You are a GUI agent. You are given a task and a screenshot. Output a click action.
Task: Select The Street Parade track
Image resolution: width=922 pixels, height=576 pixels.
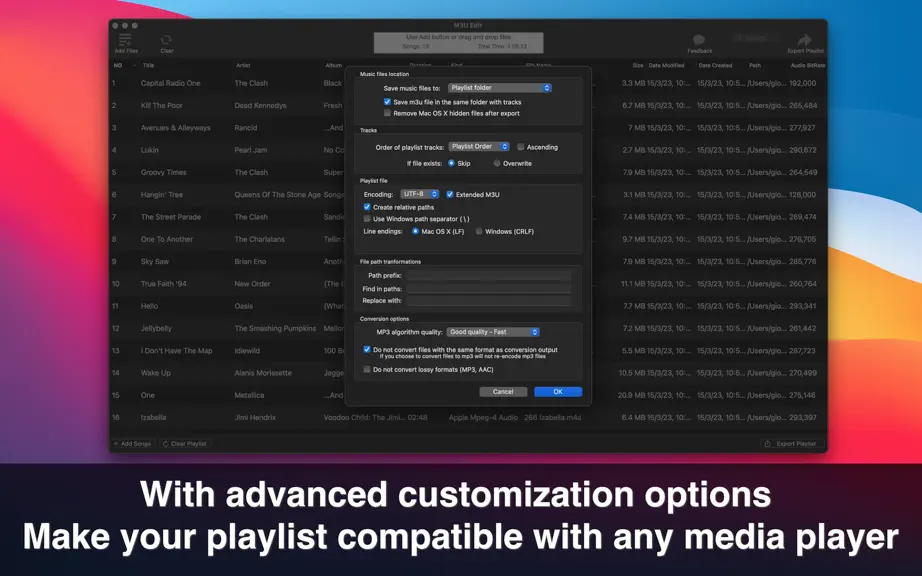(x=171, y=217)
